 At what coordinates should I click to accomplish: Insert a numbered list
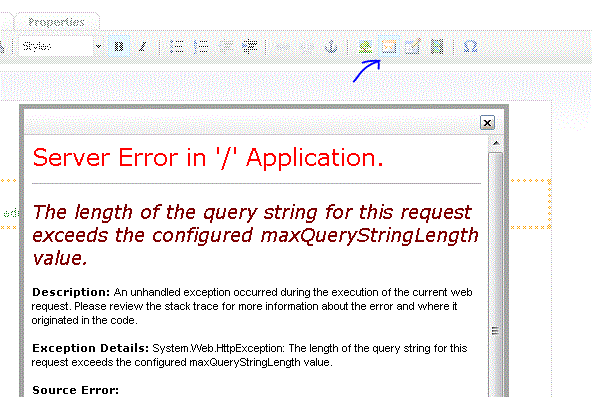[x=201, y=47]
